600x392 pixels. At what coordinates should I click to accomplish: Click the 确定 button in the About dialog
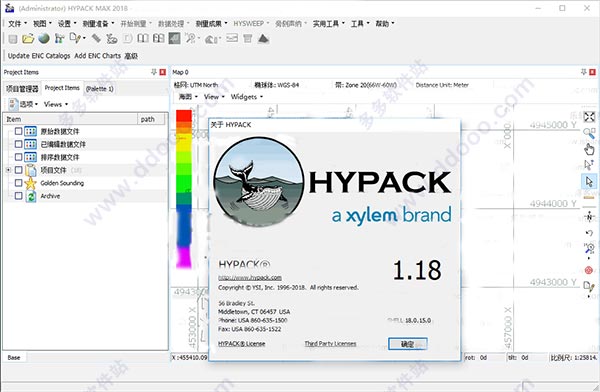pyautogui.click(x=408, y=344)
